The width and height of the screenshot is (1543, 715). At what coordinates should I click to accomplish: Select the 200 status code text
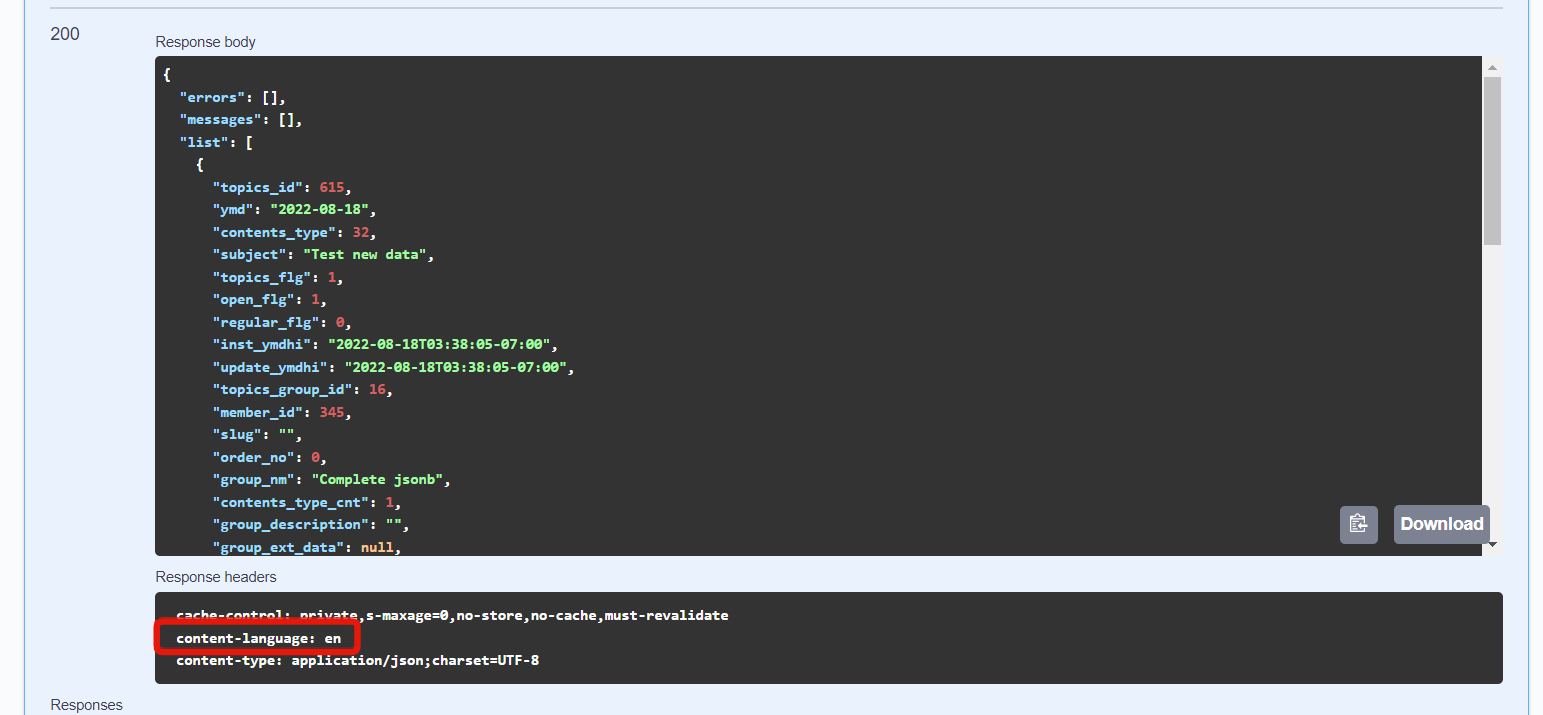click(65, 34)
